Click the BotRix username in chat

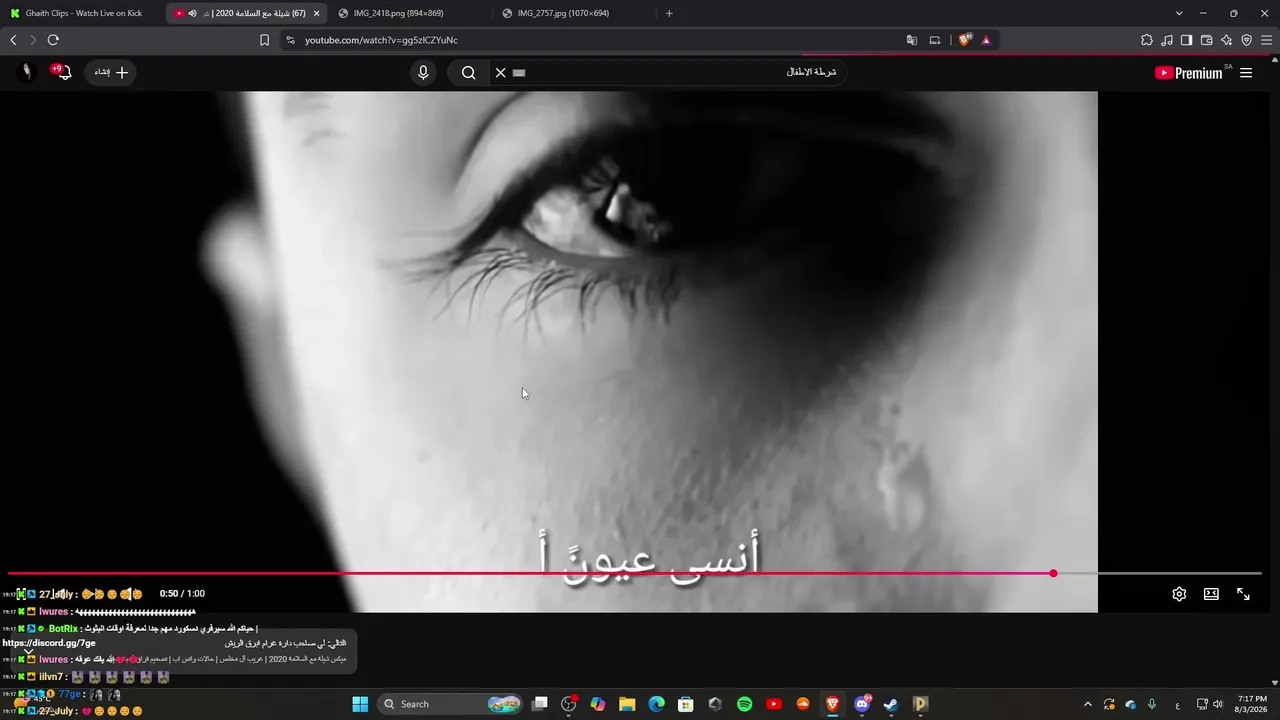coord(63,629)
